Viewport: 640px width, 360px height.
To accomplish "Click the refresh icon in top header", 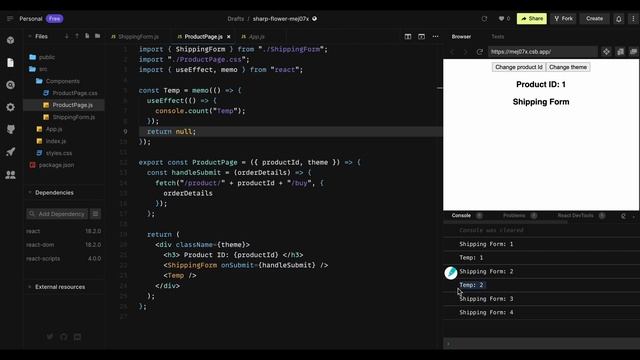I will [x=484, y=19].
